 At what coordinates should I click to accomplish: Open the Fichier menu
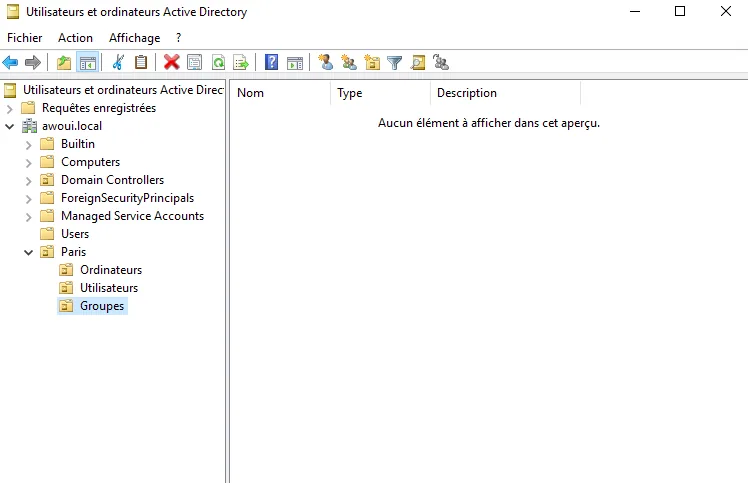coord(25,38)
